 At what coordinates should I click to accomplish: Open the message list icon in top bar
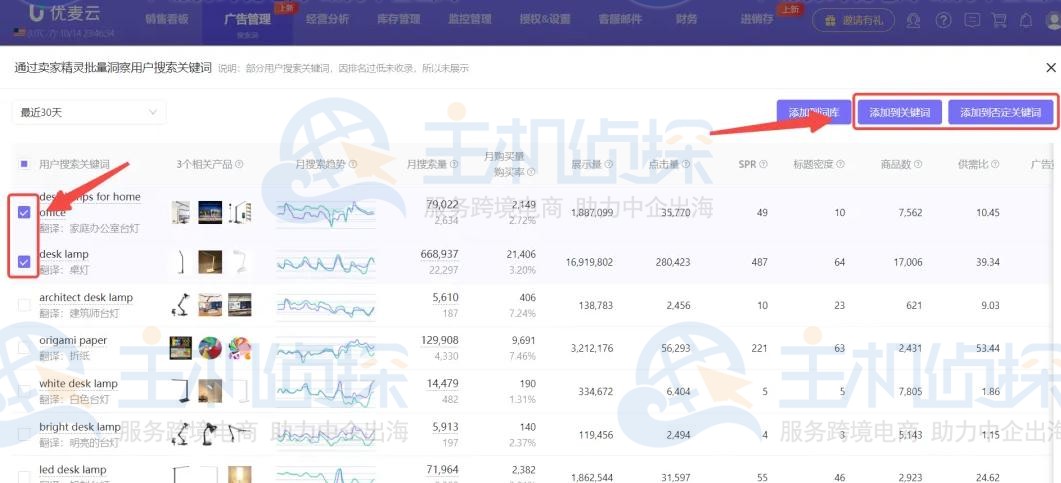point(972,20)
